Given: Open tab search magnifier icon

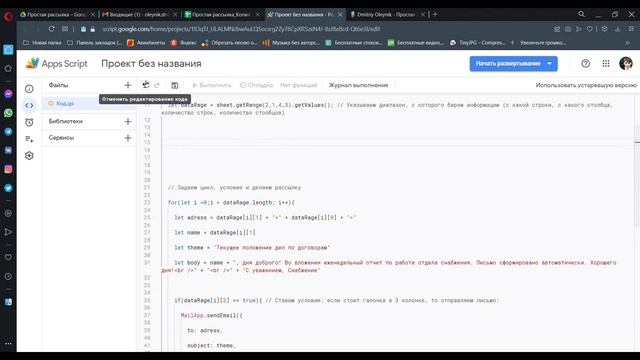Looking at the screenshot, I should coord(581,14).
